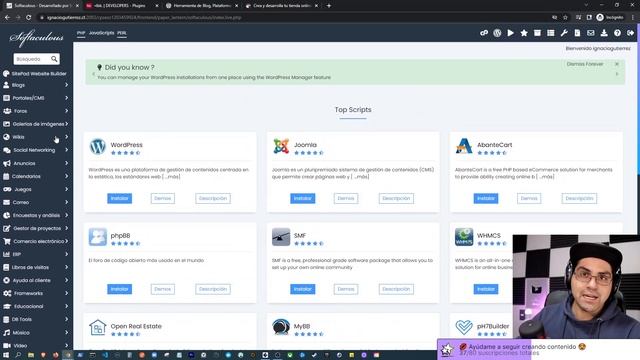The width and height of the screenshot is (640, 360).
Task: Bookmark this page with star icon
Action: (x=565, y=18)
